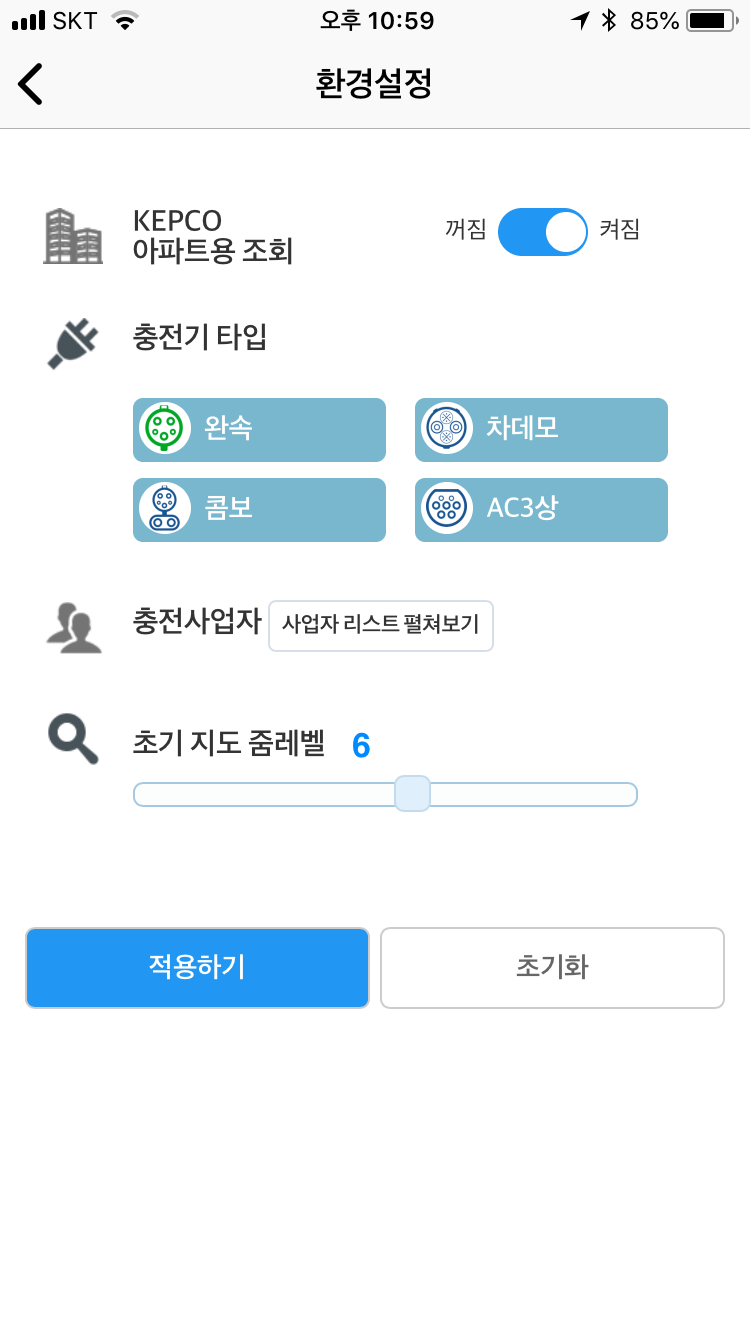Tap the green 완속 connector icon

(165, 429)
